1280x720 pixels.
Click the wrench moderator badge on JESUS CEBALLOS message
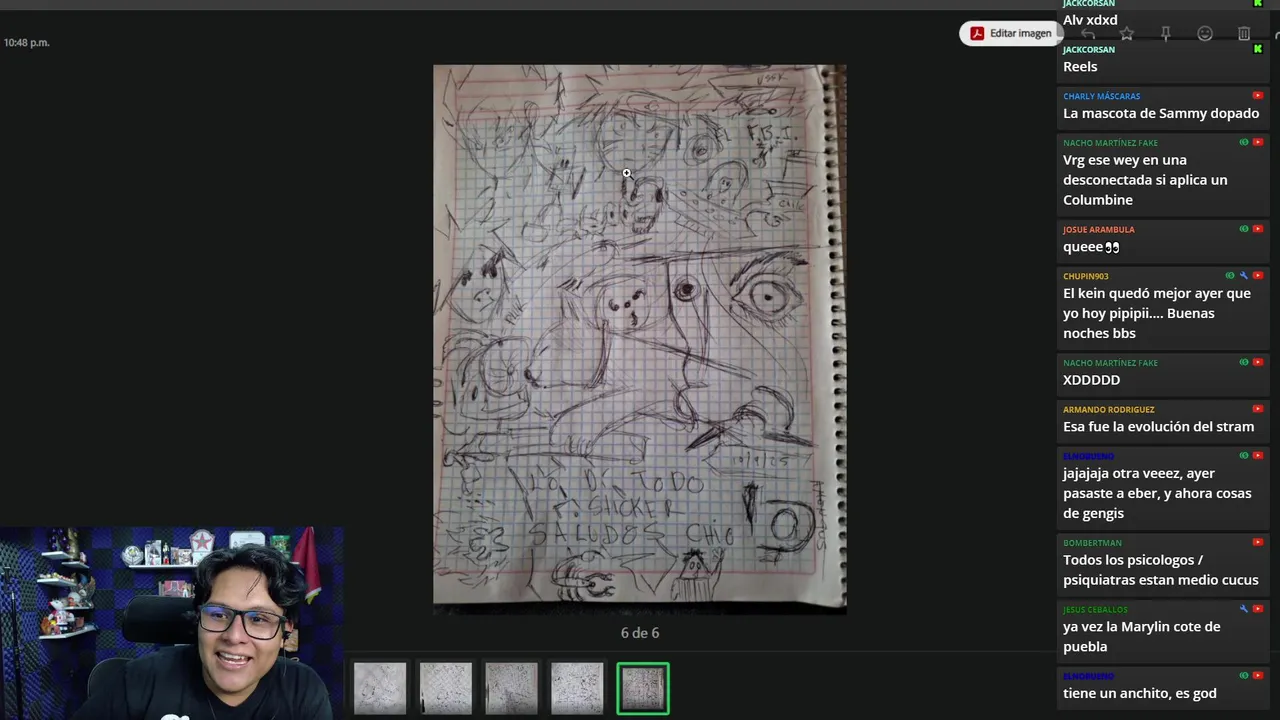point(1244,609)
